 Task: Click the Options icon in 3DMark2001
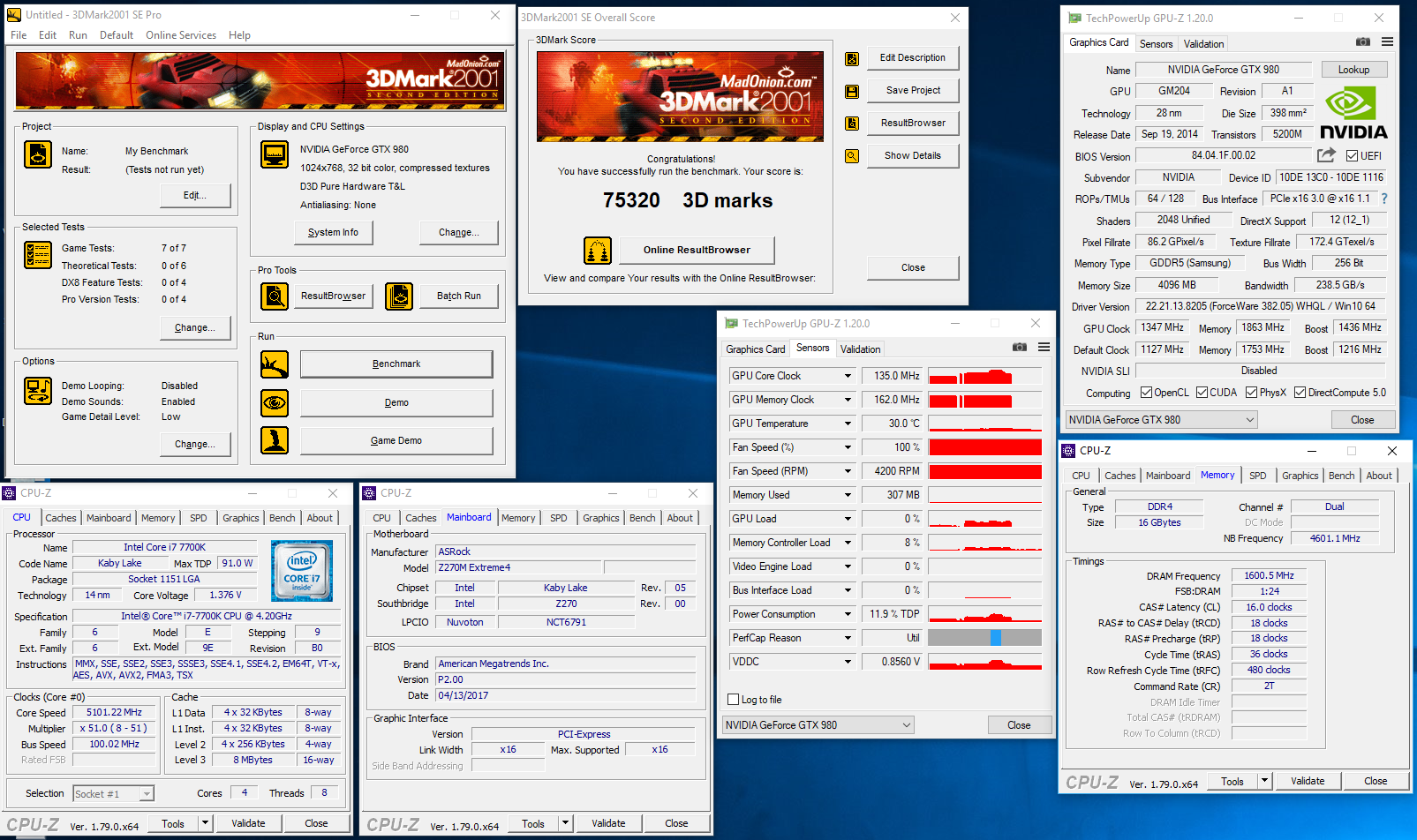[38, 391]
